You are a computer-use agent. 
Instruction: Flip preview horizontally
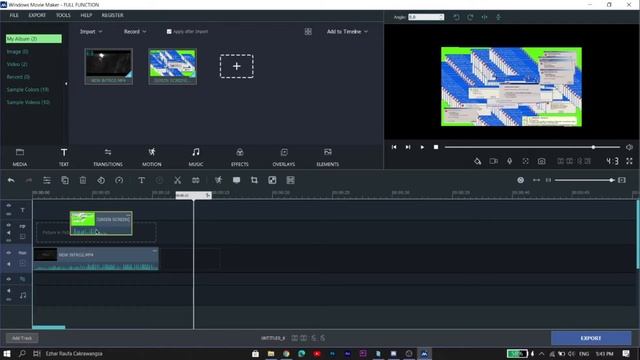click(x=484, y=17)
